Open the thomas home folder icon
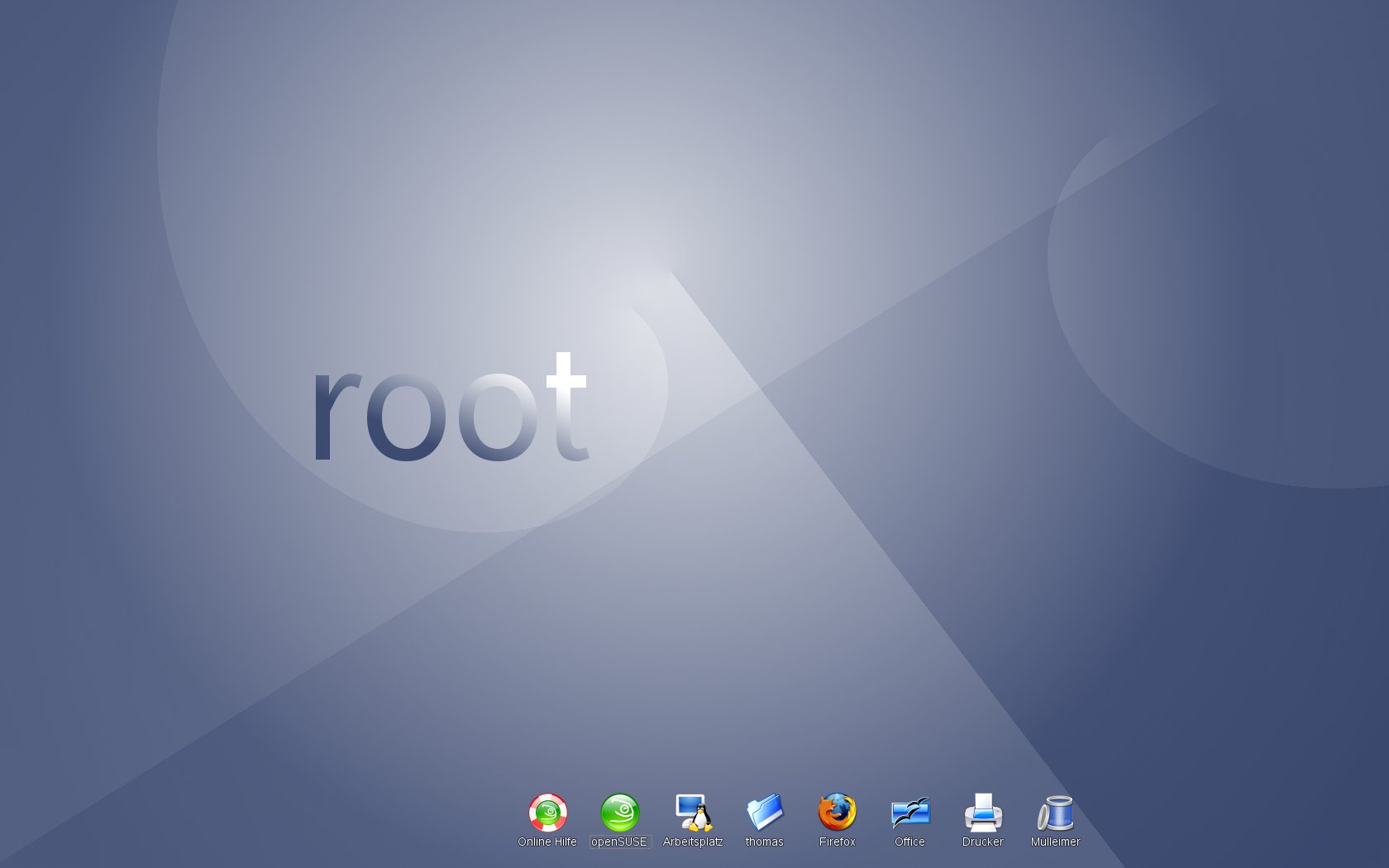This screenshot has height=868, width=1389. tap(765, 813)
